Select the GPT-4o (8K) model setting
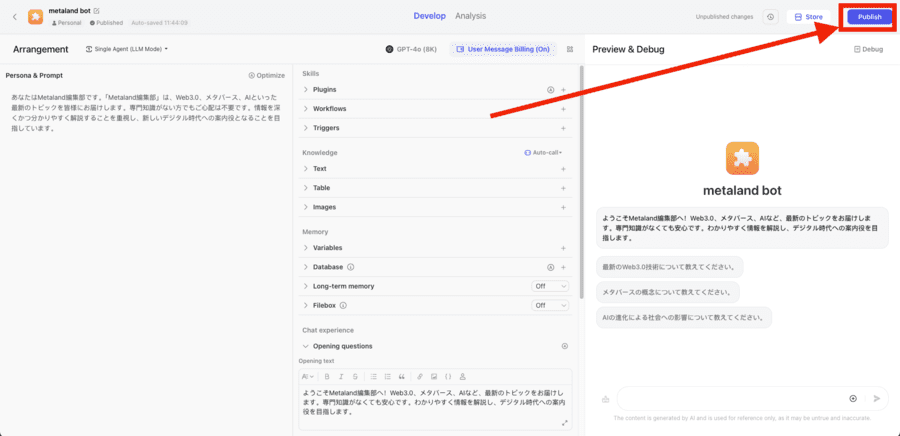The image size is (900, 436). tap(411, 49)
